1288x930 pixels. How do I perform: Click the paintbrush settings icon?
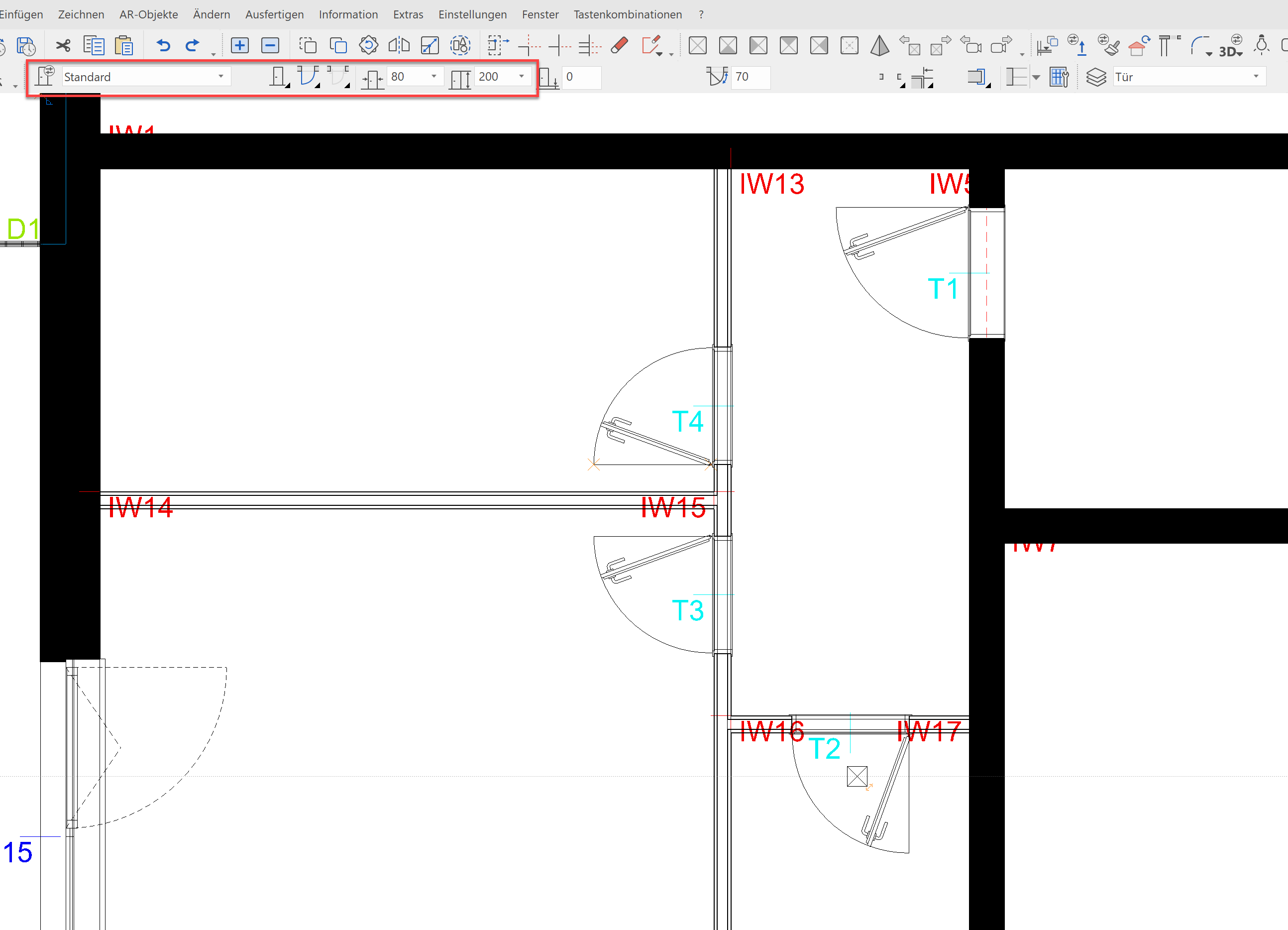click(x=1108, y=44)
